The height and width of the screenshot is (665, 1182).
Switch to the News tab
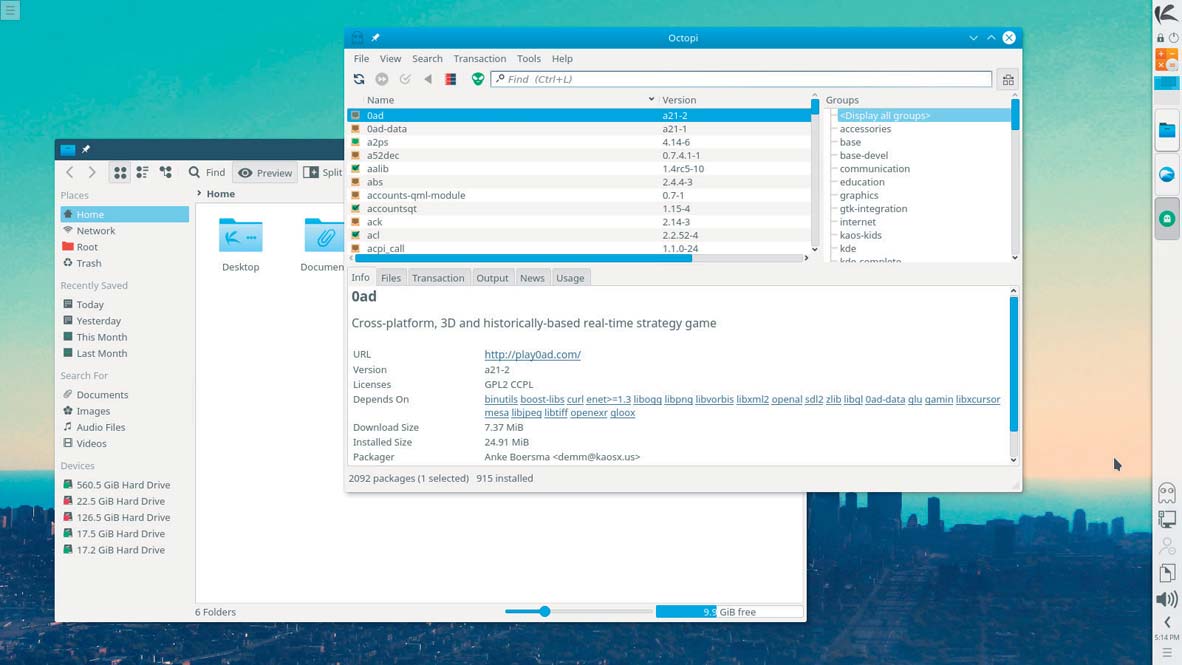(x=532, y=278)
